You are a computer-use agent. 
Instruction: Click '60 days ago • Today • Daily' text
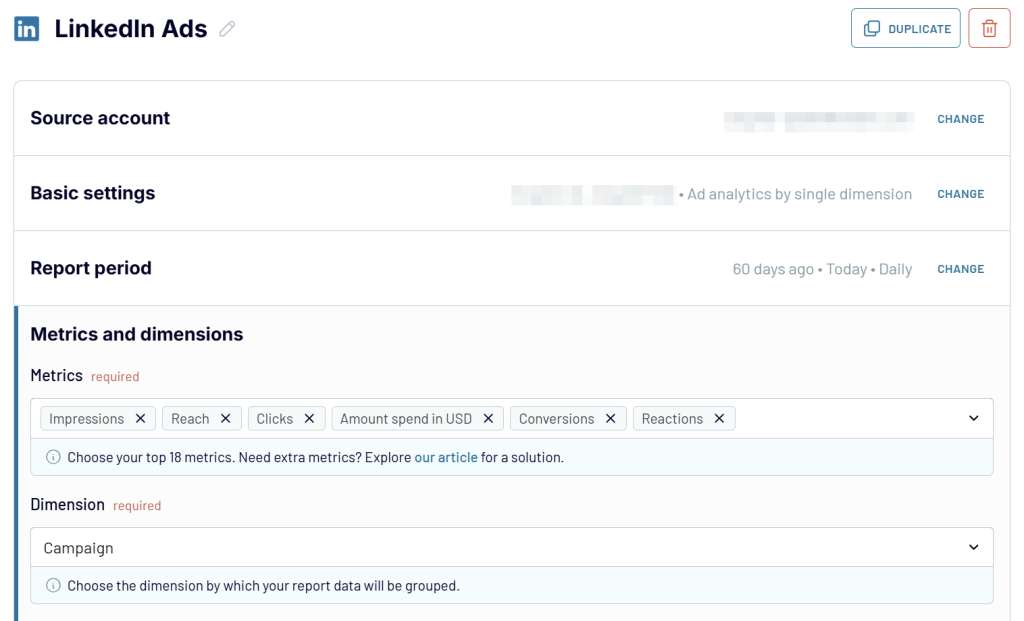pos(822,269)
